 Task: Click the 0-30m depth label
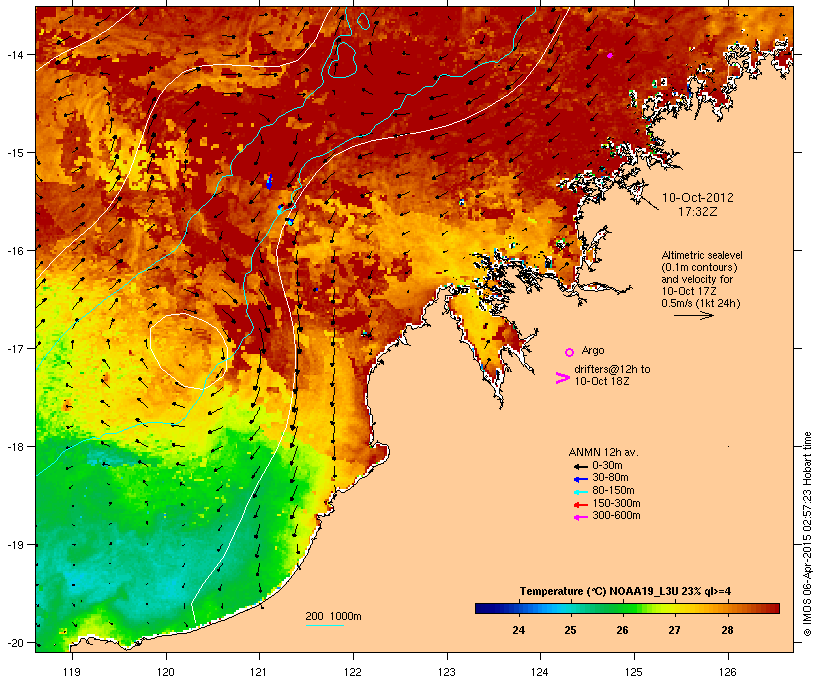pos(607,466)
